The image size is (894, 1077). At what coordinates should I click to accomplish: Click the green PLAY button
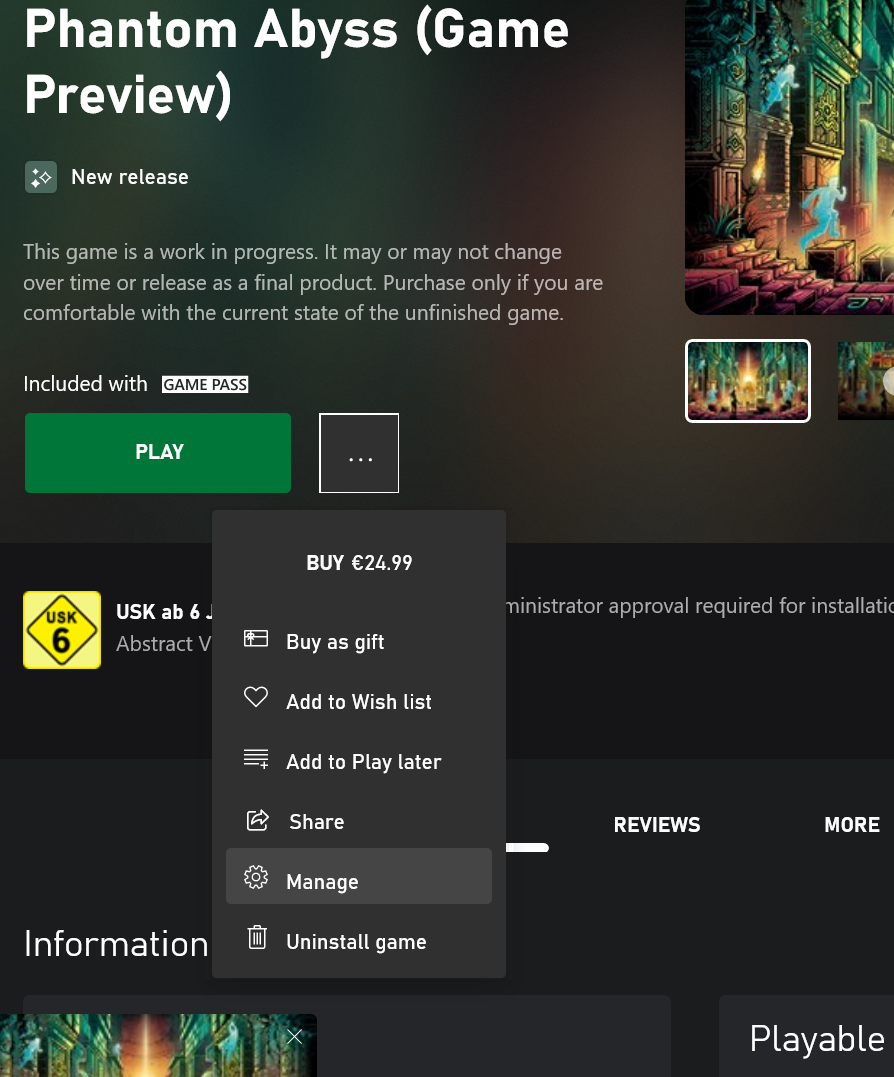click(x=158, y=453)
